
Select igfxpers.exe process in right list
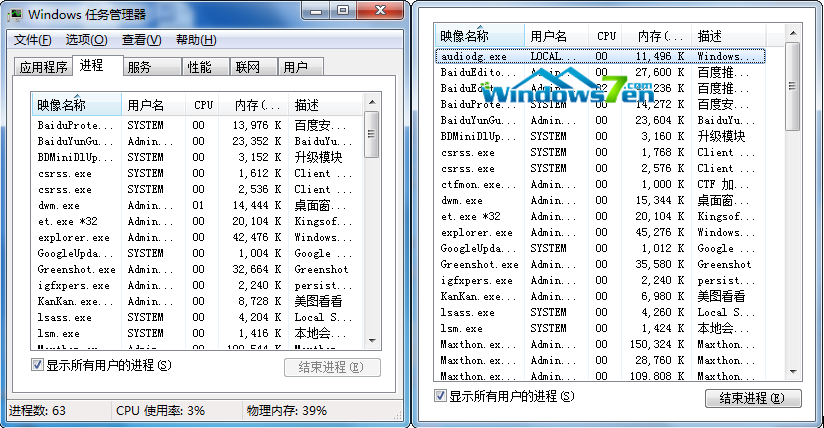(x=600, y=280)
